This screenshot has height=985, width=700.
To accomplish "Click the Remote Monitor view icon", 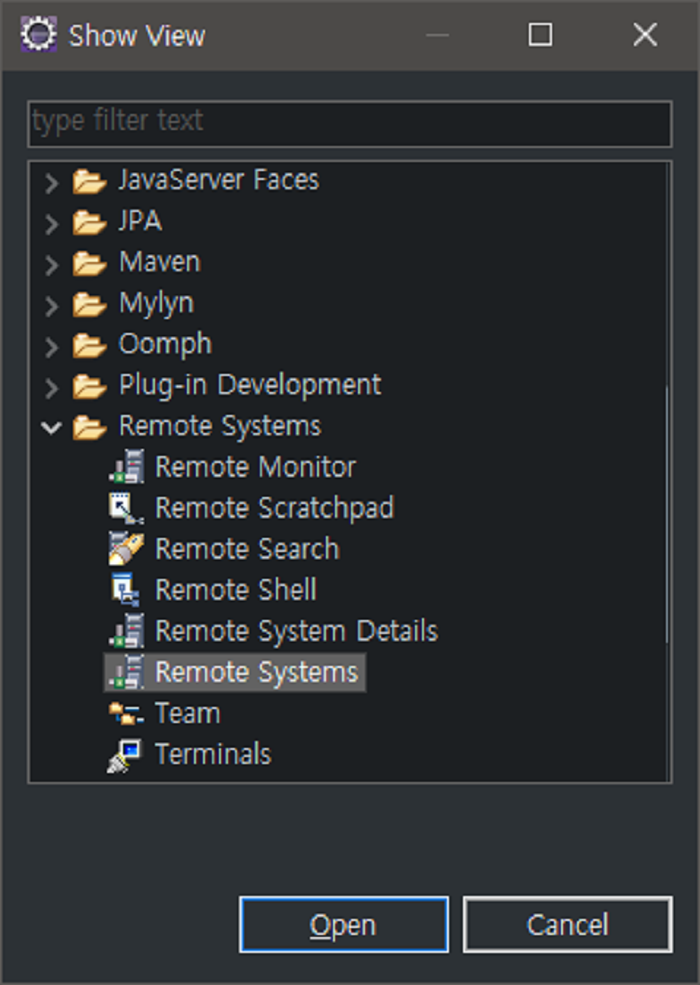I will pos(126,467).
